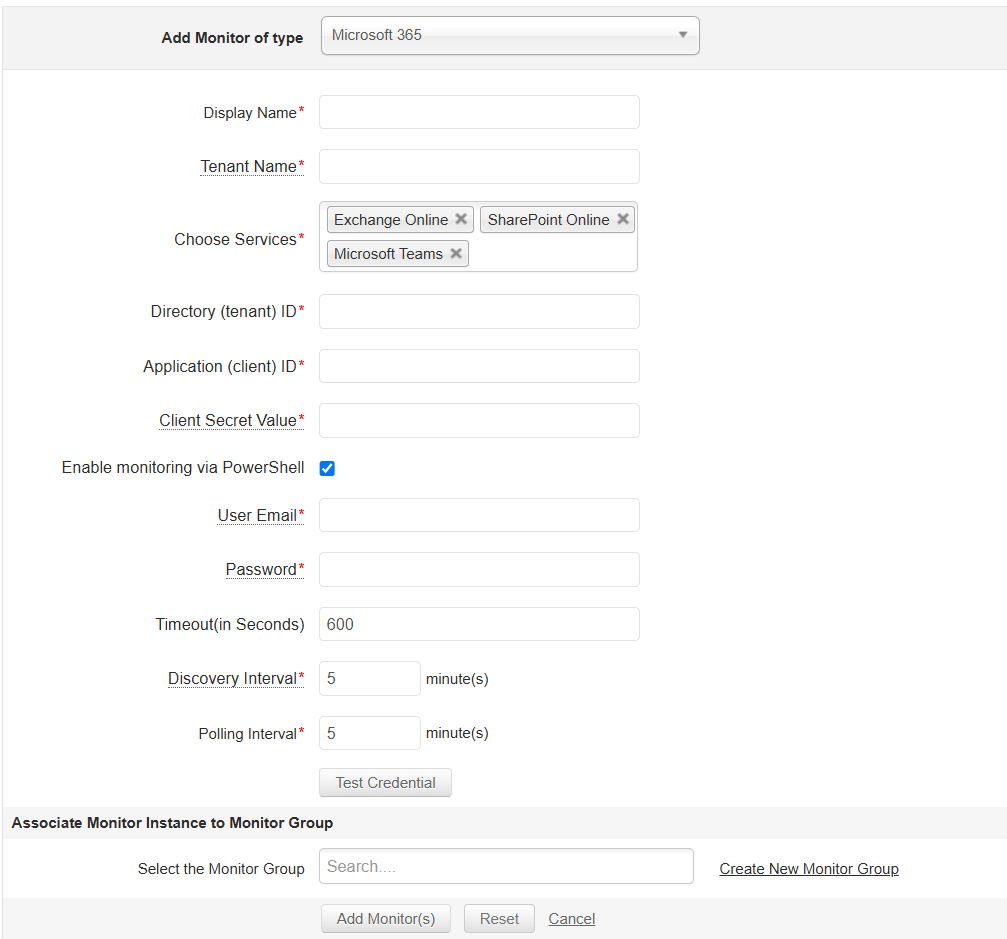Screen dimensions: 1007x939
Task: Remove the SharePoint Online service tag
Action: coord(623,219)
